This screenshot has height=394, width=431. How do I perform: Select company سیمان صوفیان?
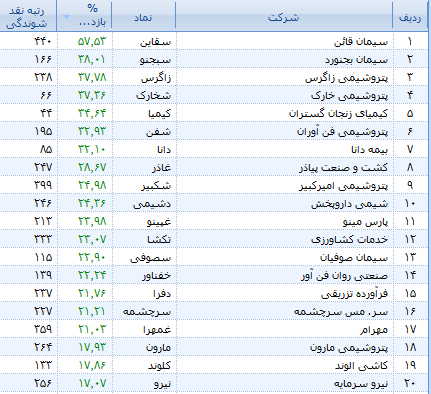tap(354, 258)
